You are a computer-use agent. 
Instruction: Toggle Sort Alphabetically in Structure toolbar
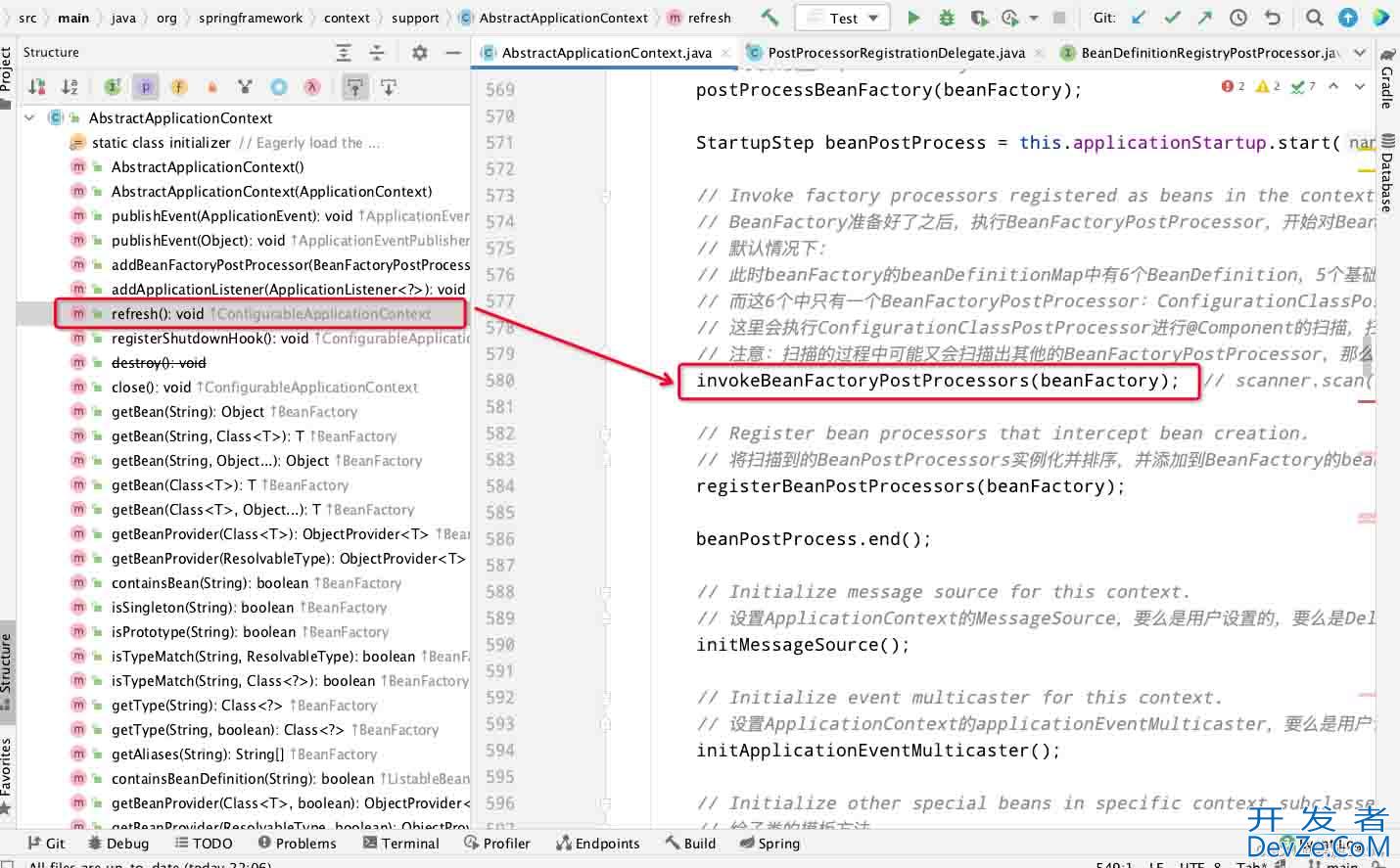70,87
